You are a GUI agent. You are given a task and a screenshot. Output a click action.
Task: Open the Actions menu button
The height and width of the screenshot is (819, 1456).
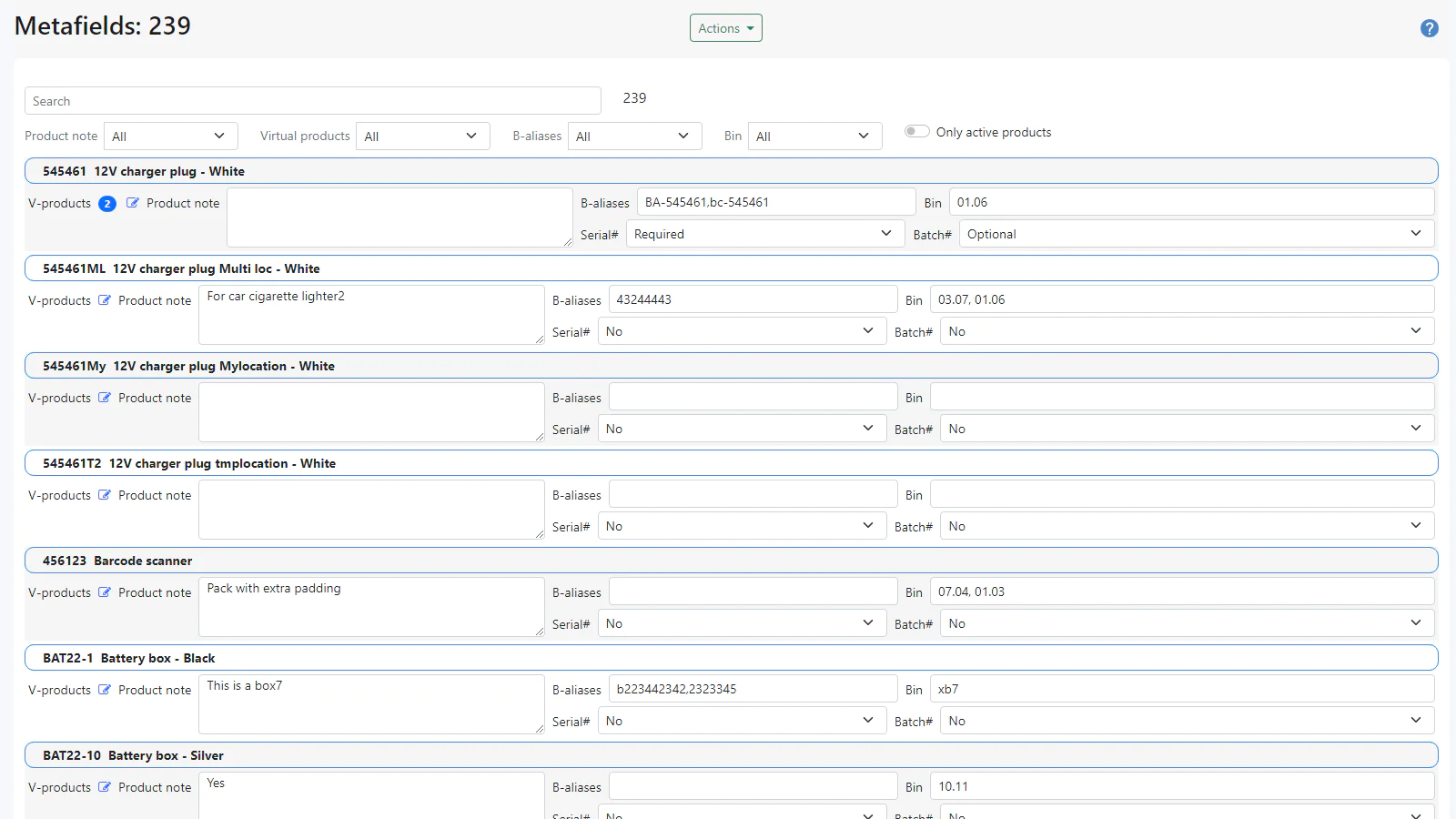click(x=725, y=28)
